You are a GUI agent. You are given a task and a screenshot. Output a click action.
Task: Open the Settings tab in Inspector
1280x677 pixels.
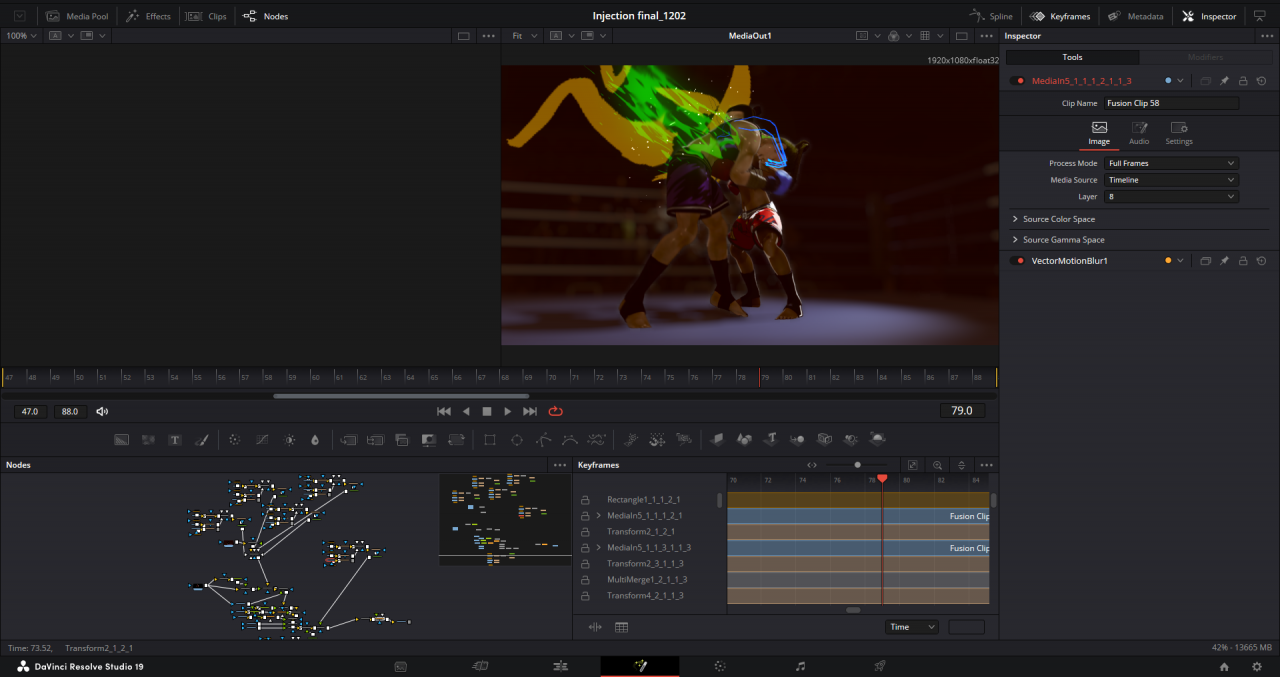point(1179,133)
